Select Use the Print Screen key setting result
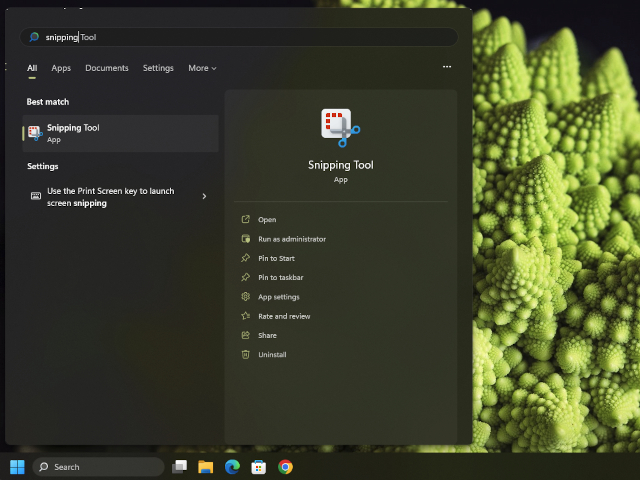The height and width of the screenshot is (480, 640). coord(119,197)
